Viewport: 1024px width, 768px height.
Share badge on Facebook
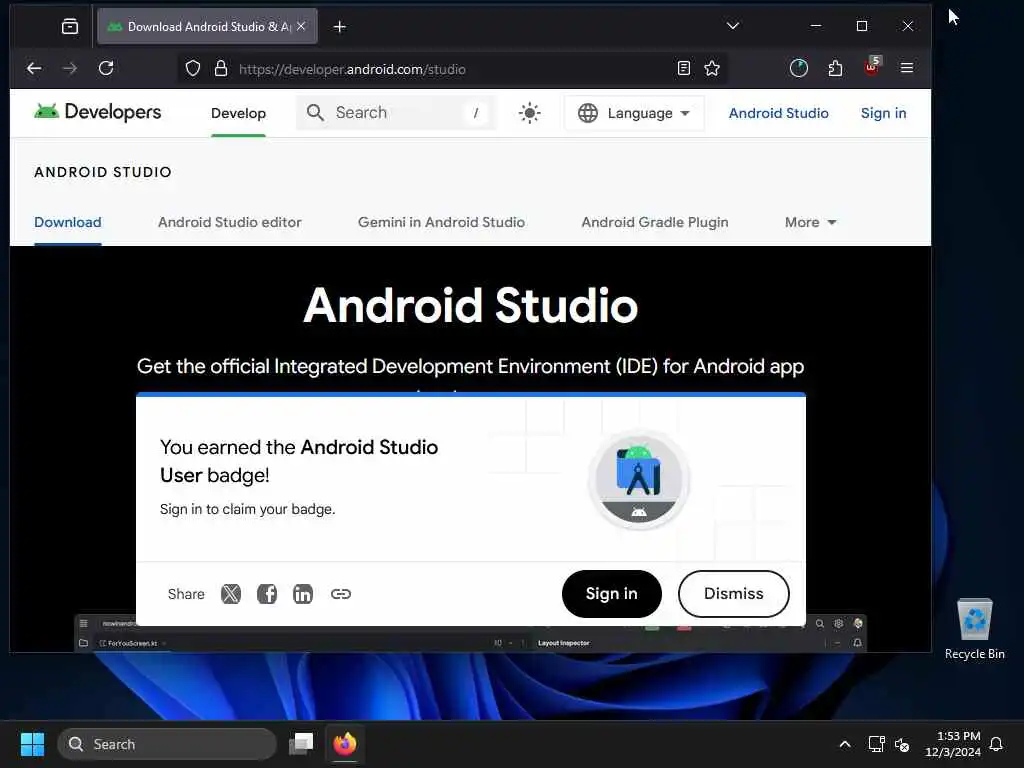click(x=266, y=594)
